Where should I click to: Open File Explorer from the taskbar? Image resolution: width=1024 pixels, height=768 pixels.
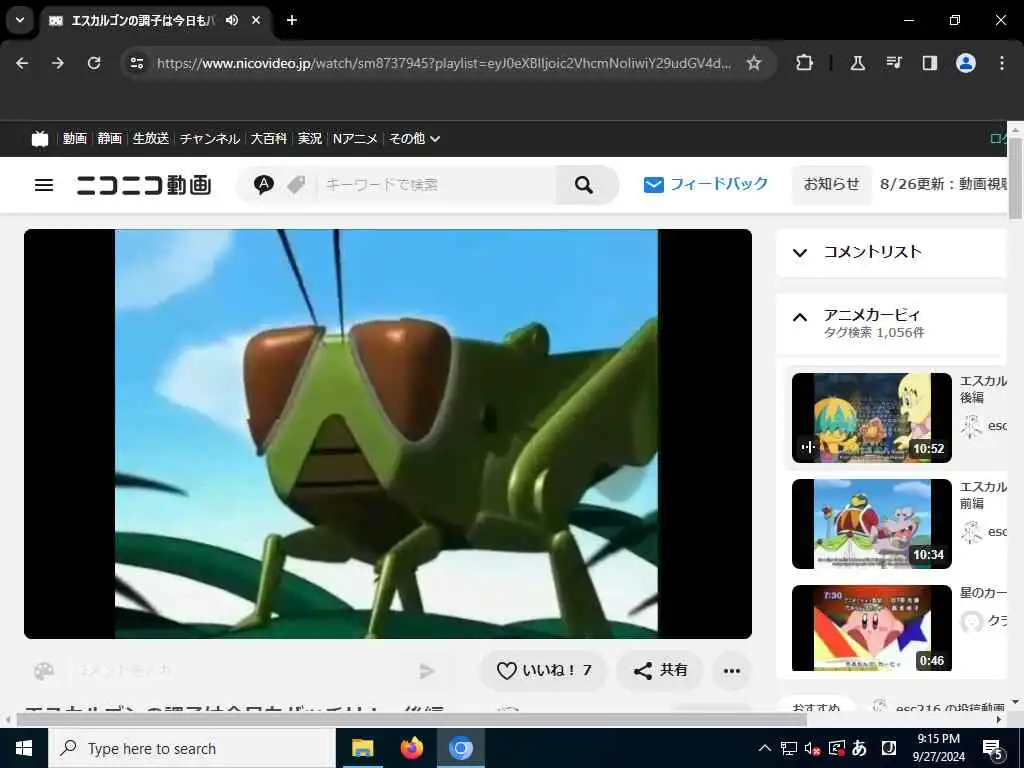362,748
